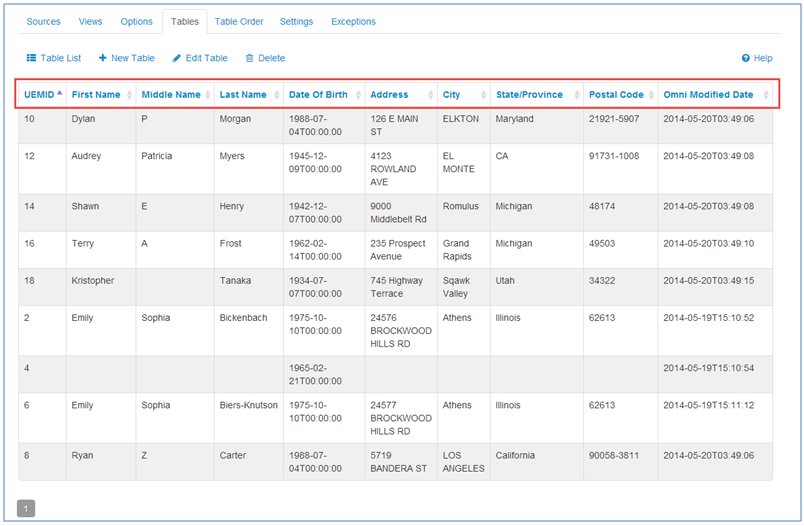
Task: Click the New Table plus icon
Action: pos(103,59)
